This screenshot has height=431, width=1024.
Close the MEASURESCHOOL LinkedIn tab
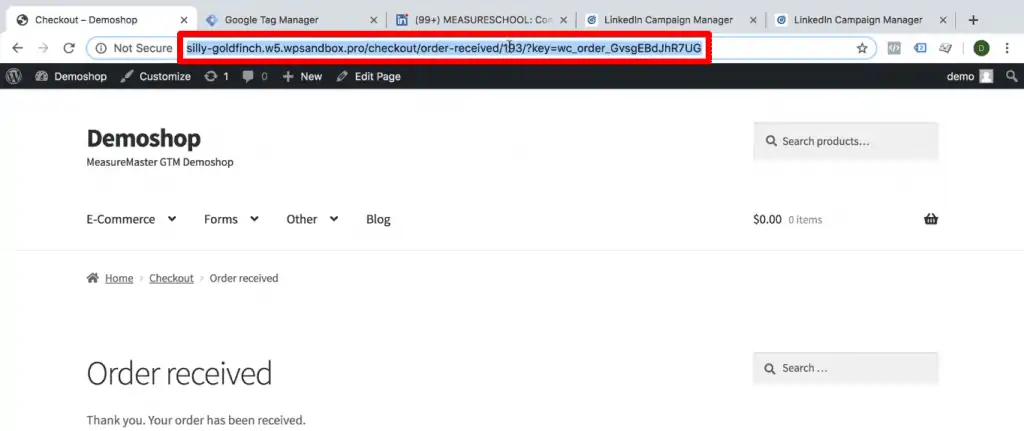pos(564,20)
